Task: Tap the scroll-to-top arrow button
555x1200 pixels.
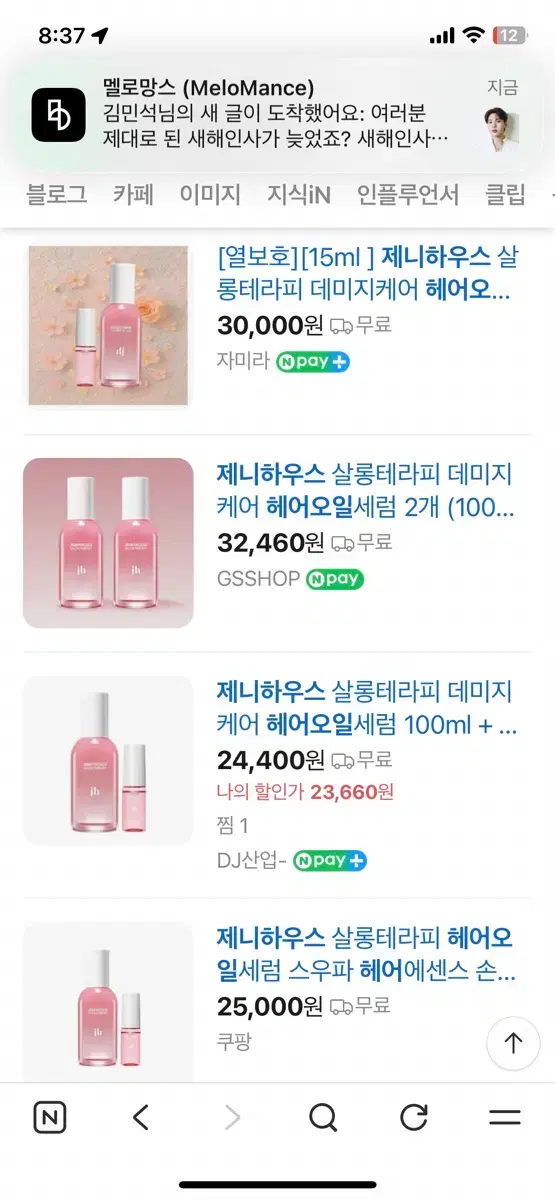Action: [513, 1044]
